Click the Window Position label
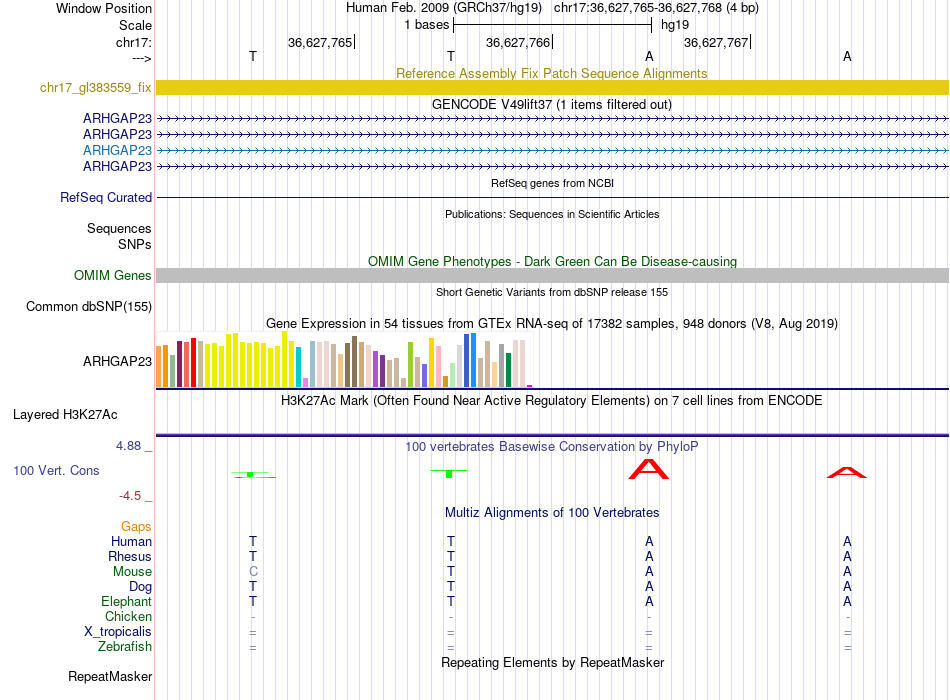Viewport: 950px width, 700px height. [104, 8]
